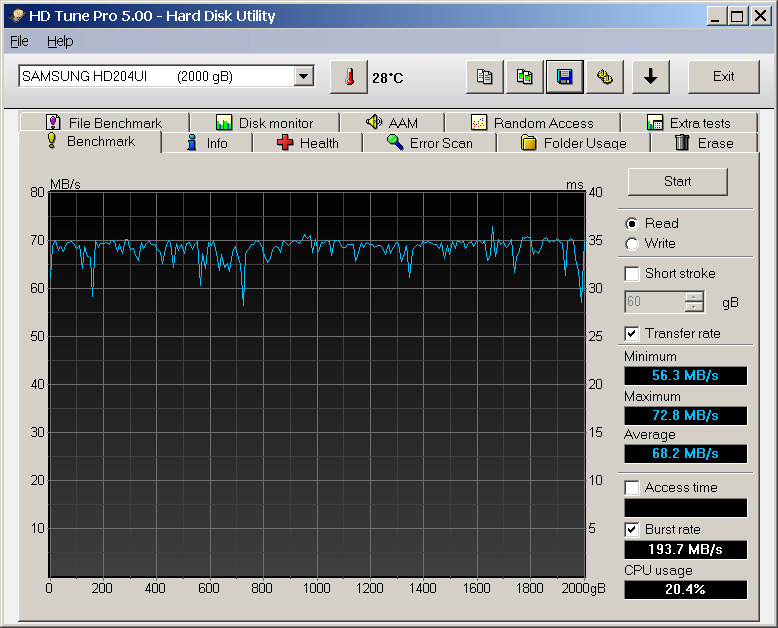
Task: Close the HD Tune Pro window
Action: [761, 16]
